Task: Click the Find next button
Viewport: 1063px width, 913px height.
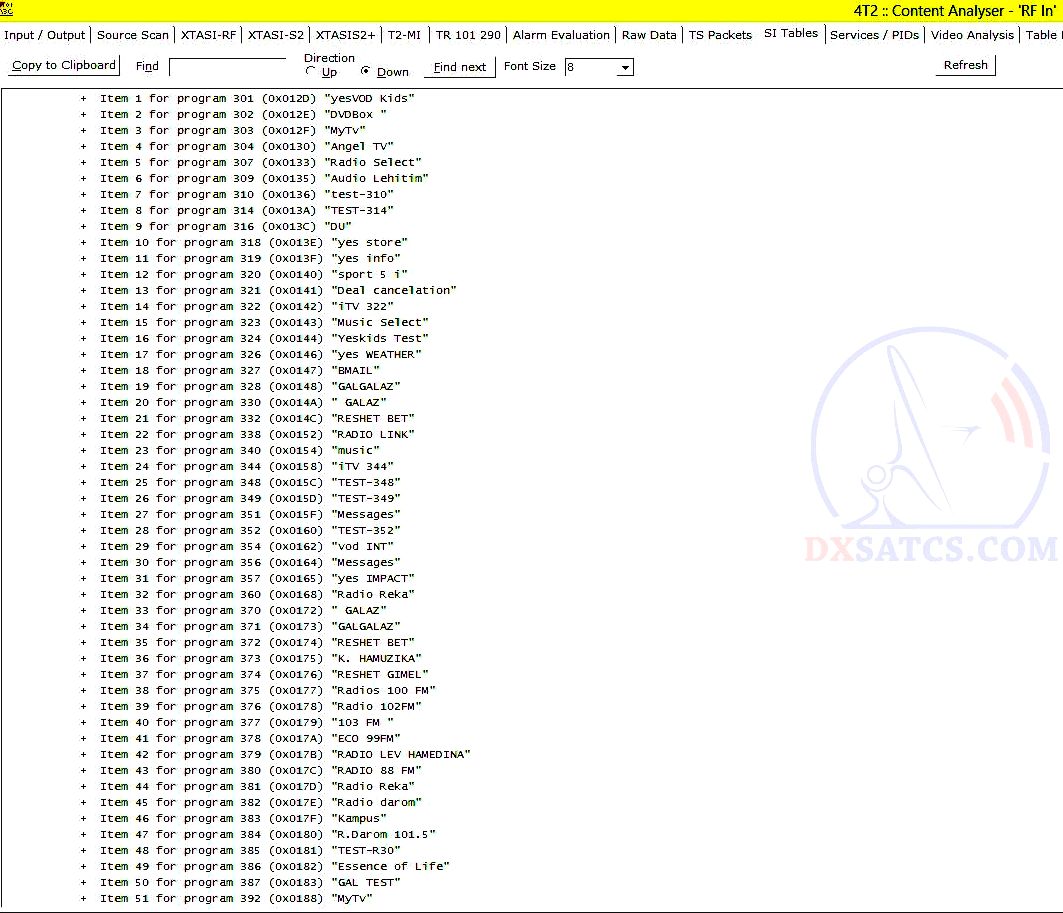Action: click(459, 67)
